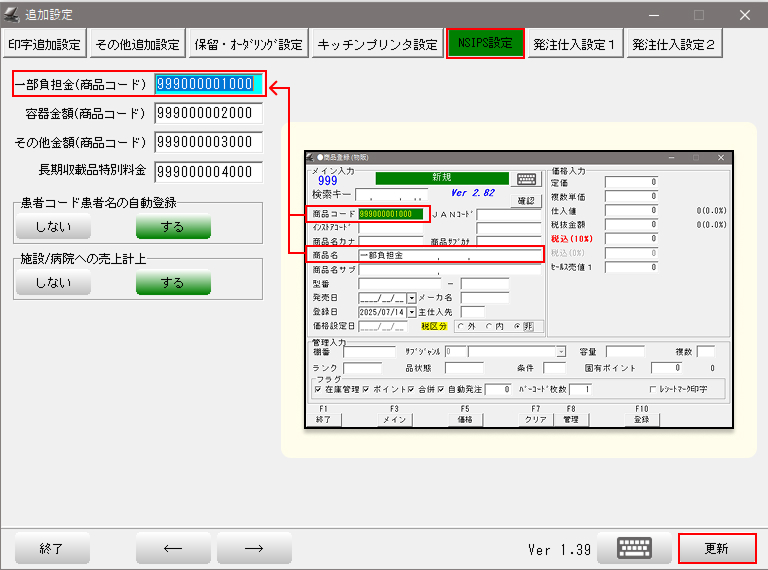Click the left arrow navigation button

tap(173, 548)
